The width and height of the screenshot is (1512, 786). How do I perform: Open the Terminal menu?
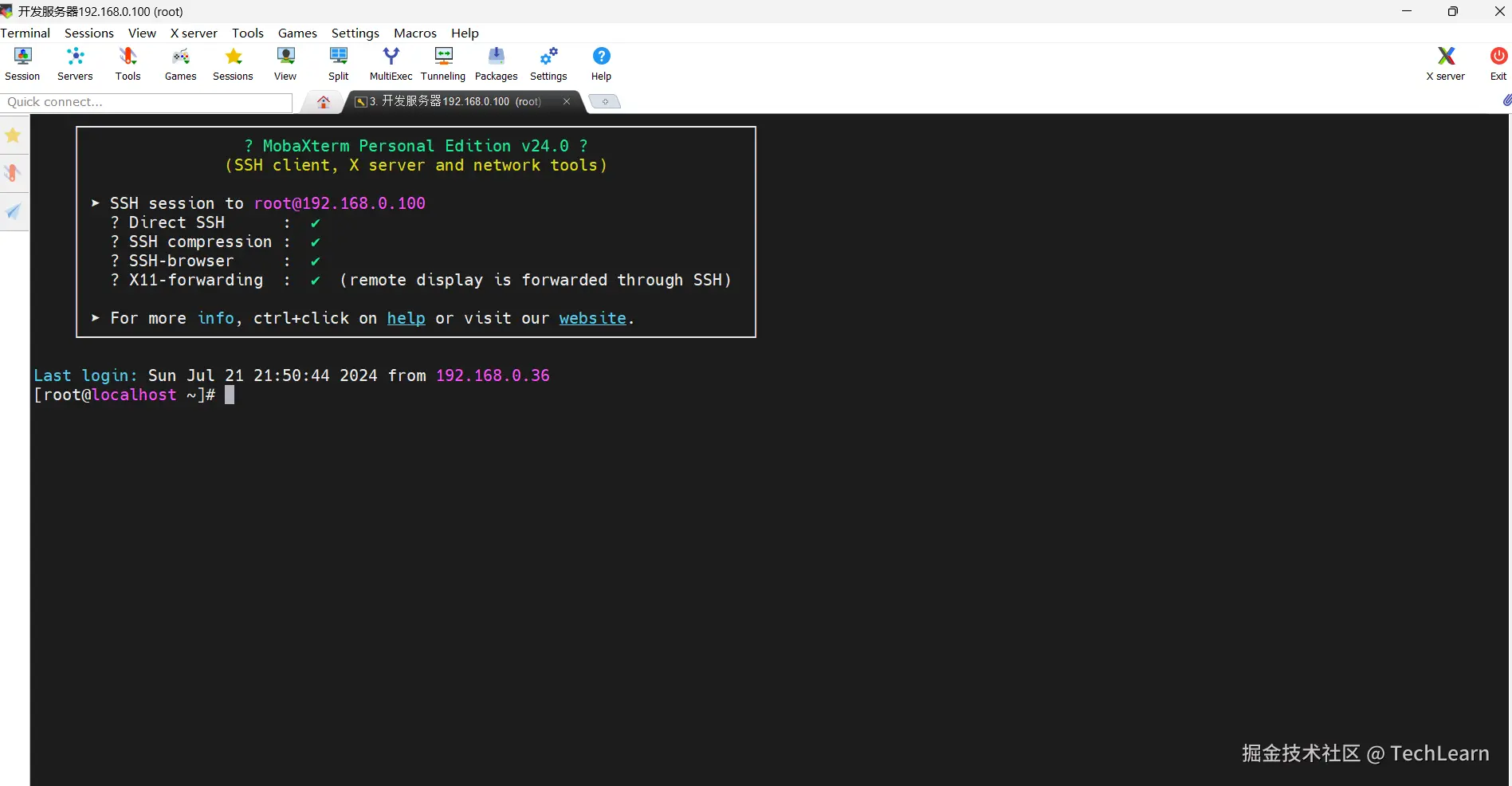coord(26,33)
